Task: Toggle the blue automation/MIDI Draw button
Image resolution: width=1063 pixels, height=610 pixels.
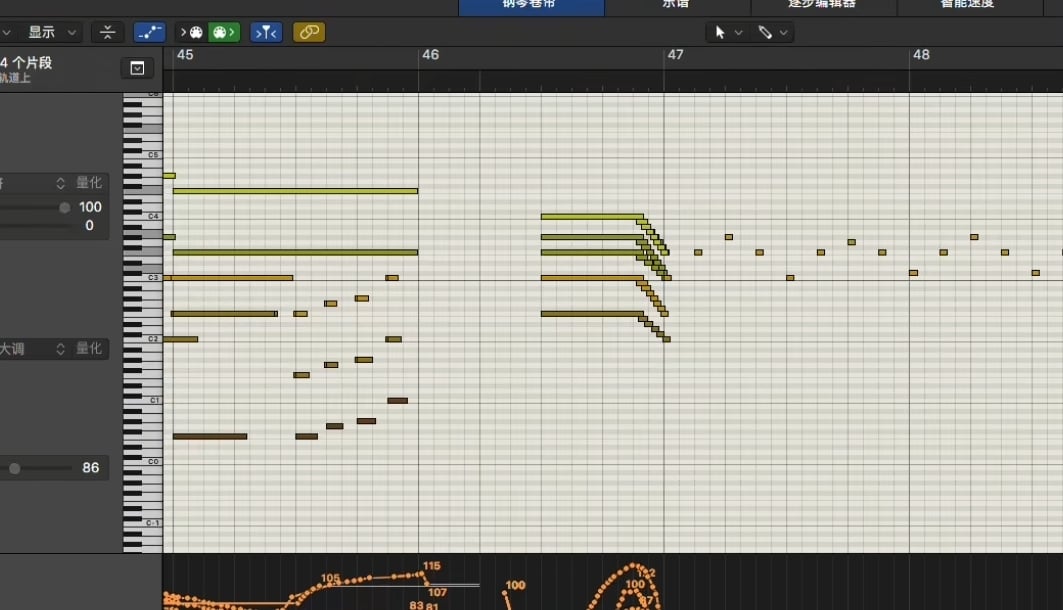Action: tap(149, 32)
